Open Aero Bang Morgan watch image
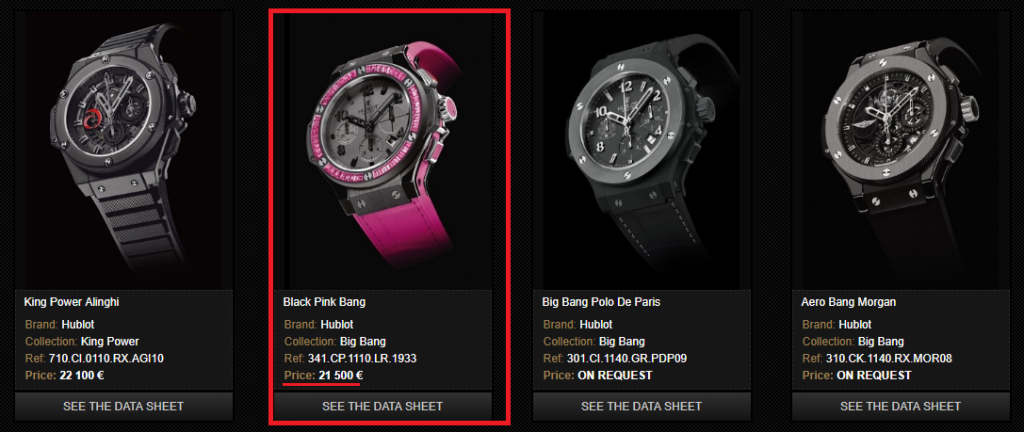1024x432 pixels. pos(901,150)
